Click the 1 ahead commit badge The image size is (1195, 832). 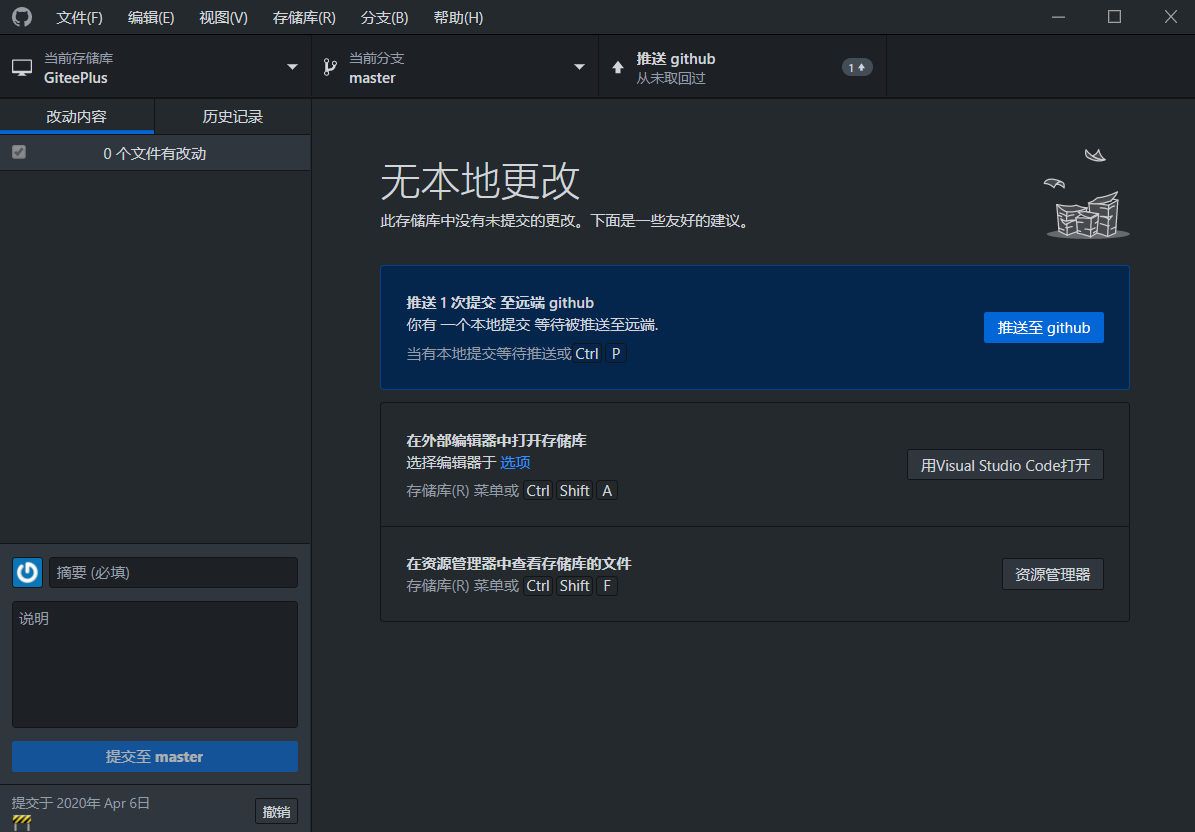click(x=857, y=68)
